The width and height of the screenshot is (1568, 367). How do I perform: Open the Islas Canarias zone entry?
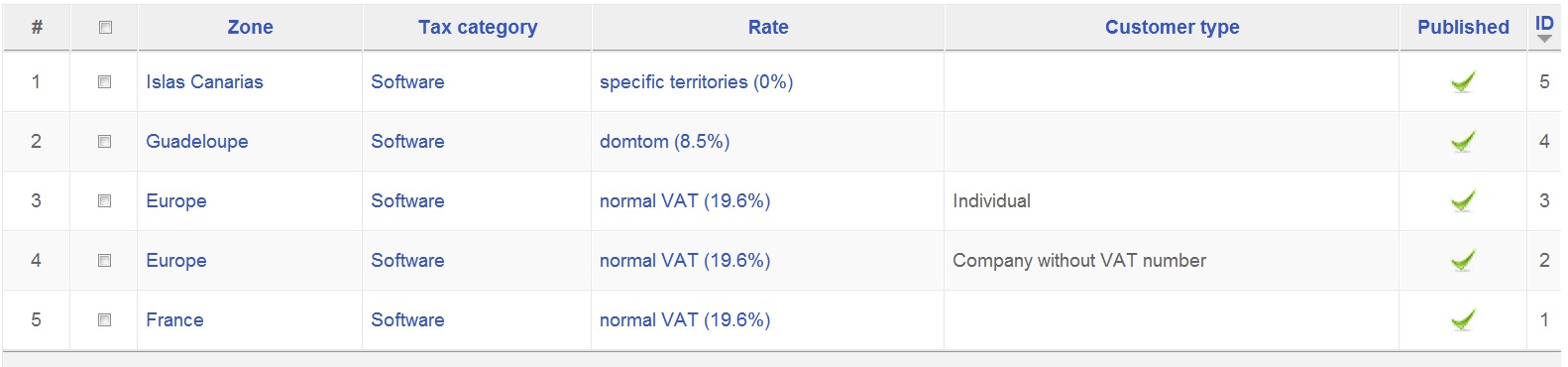tap(204, 82)
